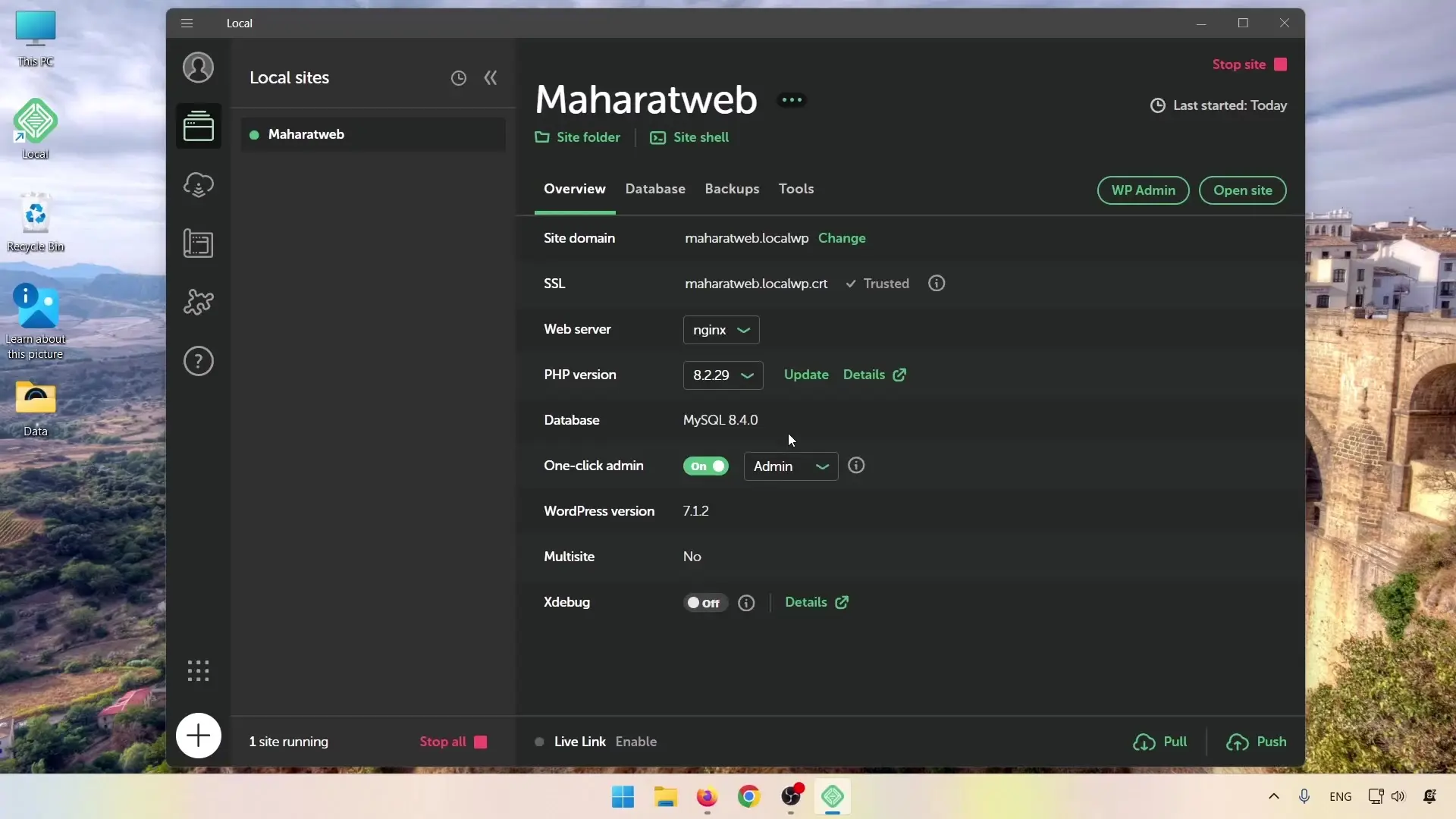The image size is (1456, 819).
Task: Select the Maharatweb site in list
Action: click(x=373, y=134)
